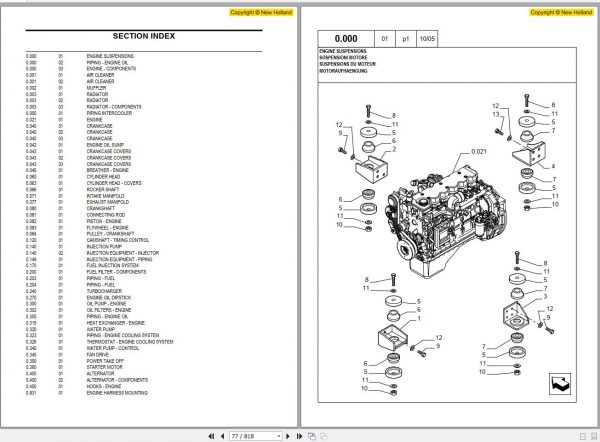Click the SECTION INDEX heading
Viewport: 600px width, 442px height.
point(144,36)
